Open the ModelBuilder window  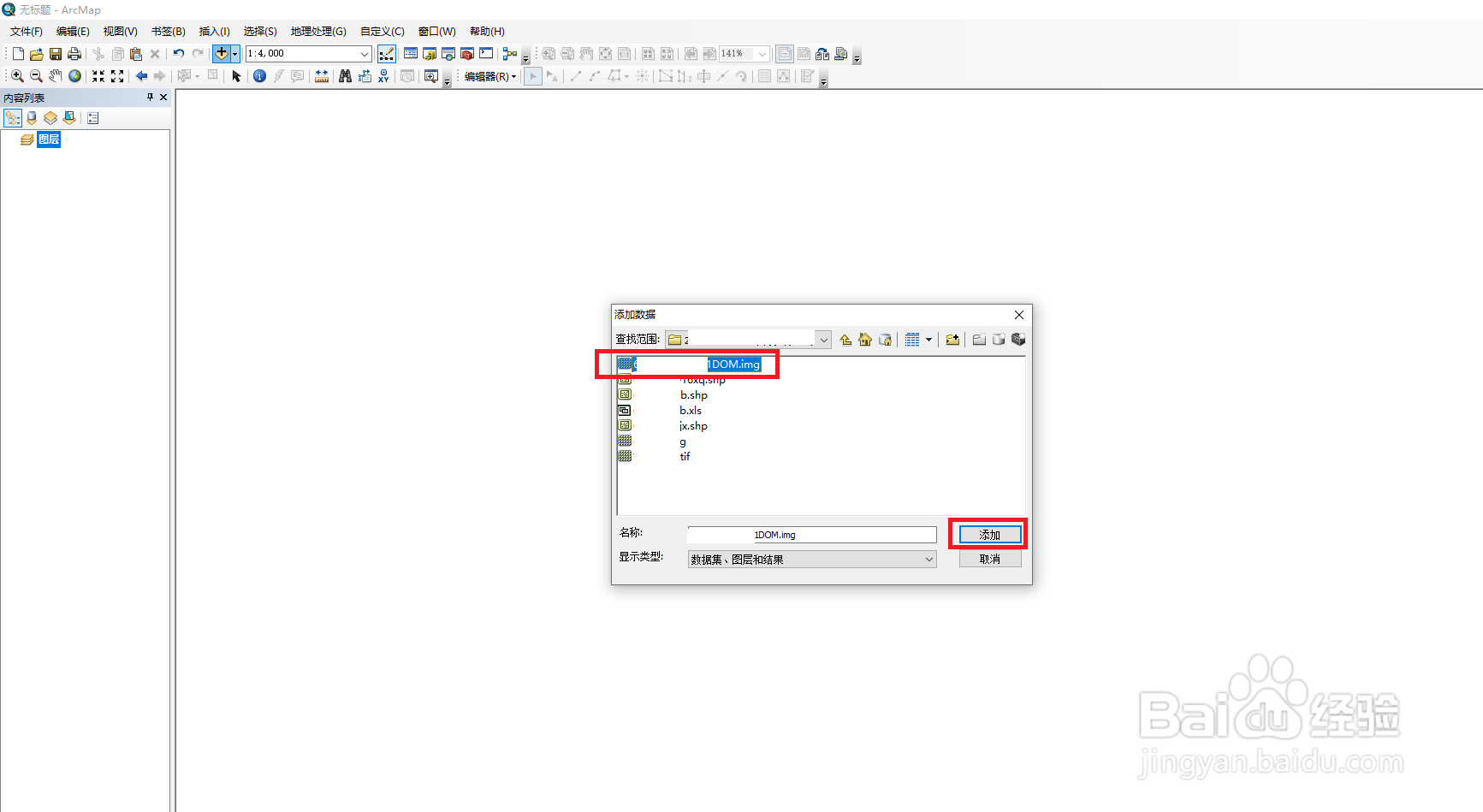coord(510,54)
